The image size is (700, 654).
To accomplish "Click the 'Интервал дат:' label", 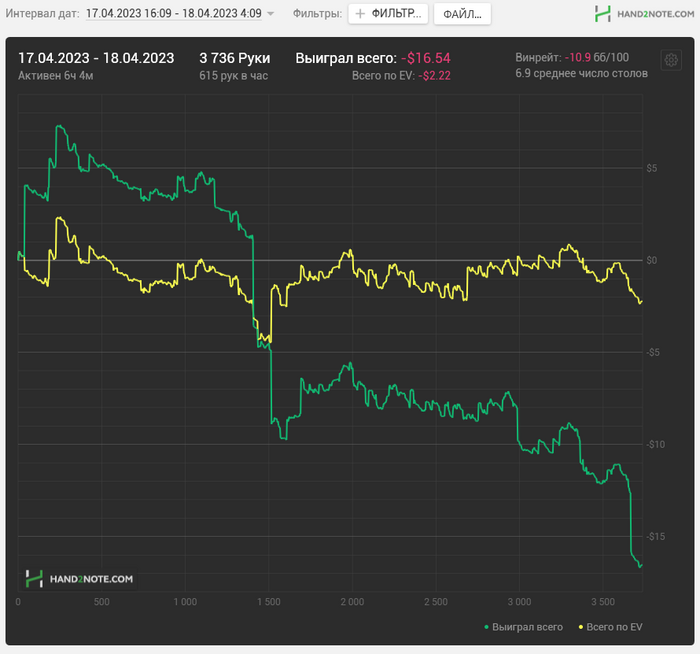I will click(x=42, y=13).
